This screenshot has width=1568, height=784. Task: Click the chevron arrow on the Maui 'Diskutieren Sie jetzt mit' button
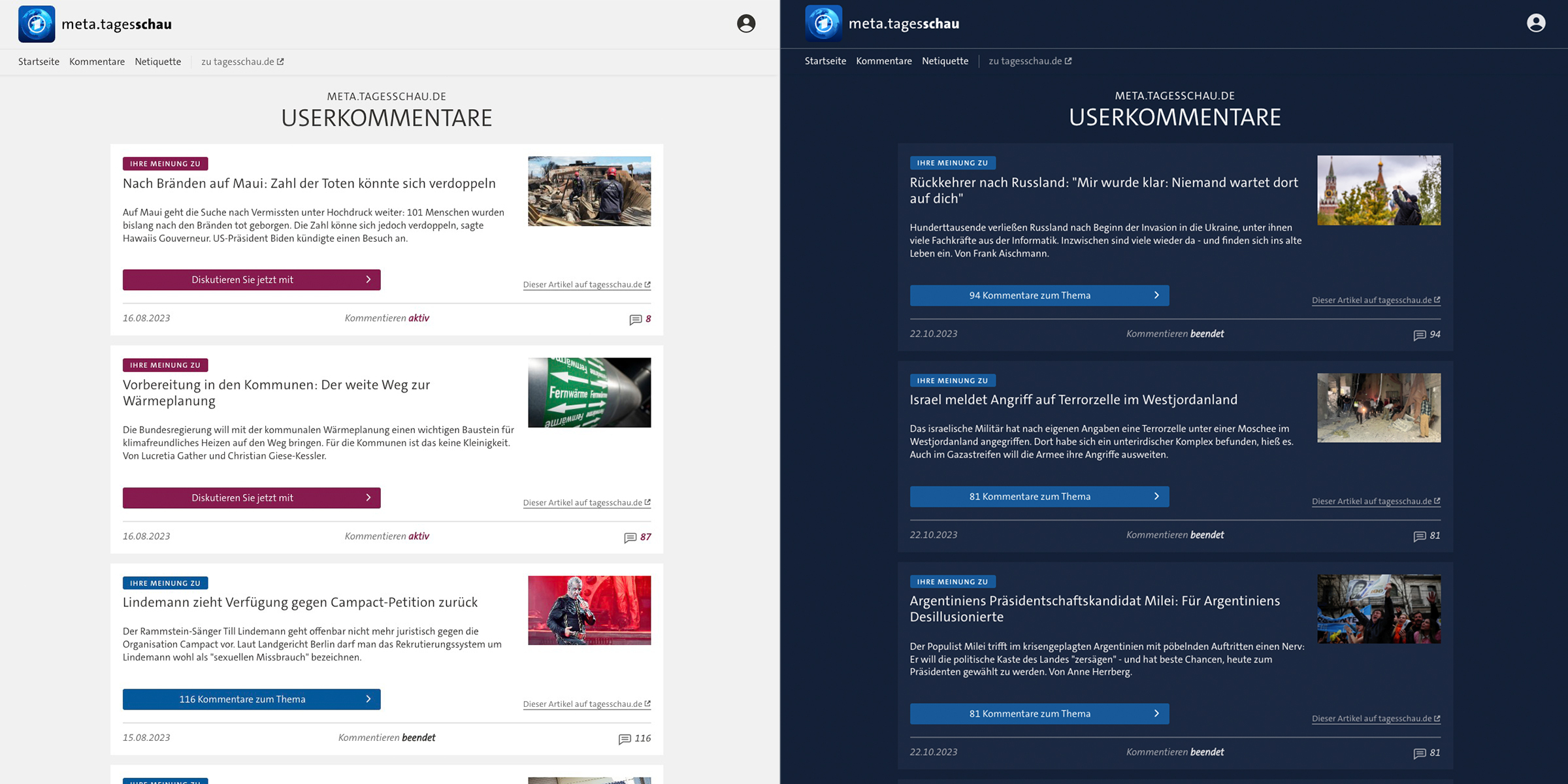tap(368, 280)
